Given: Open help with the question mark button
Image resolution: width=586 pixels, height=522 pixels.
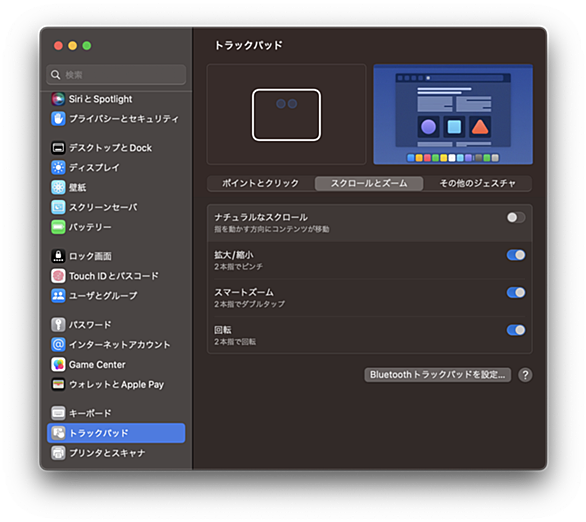Looking at the screenshot, I should tap(525, 375).
